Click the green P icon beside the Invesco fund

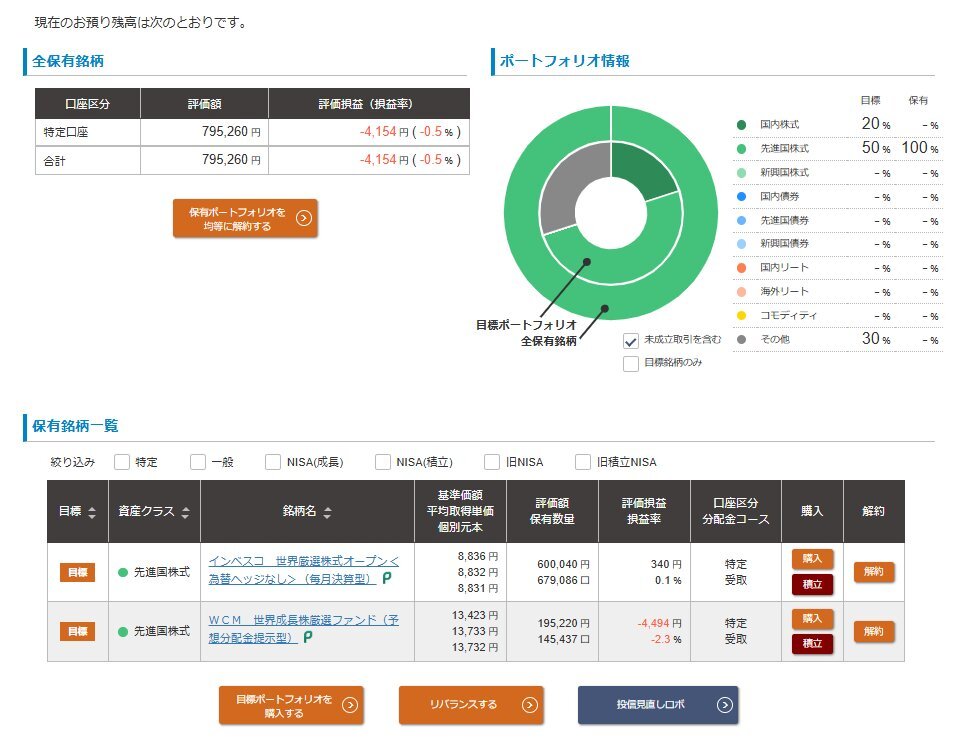(x=386, y=579)
